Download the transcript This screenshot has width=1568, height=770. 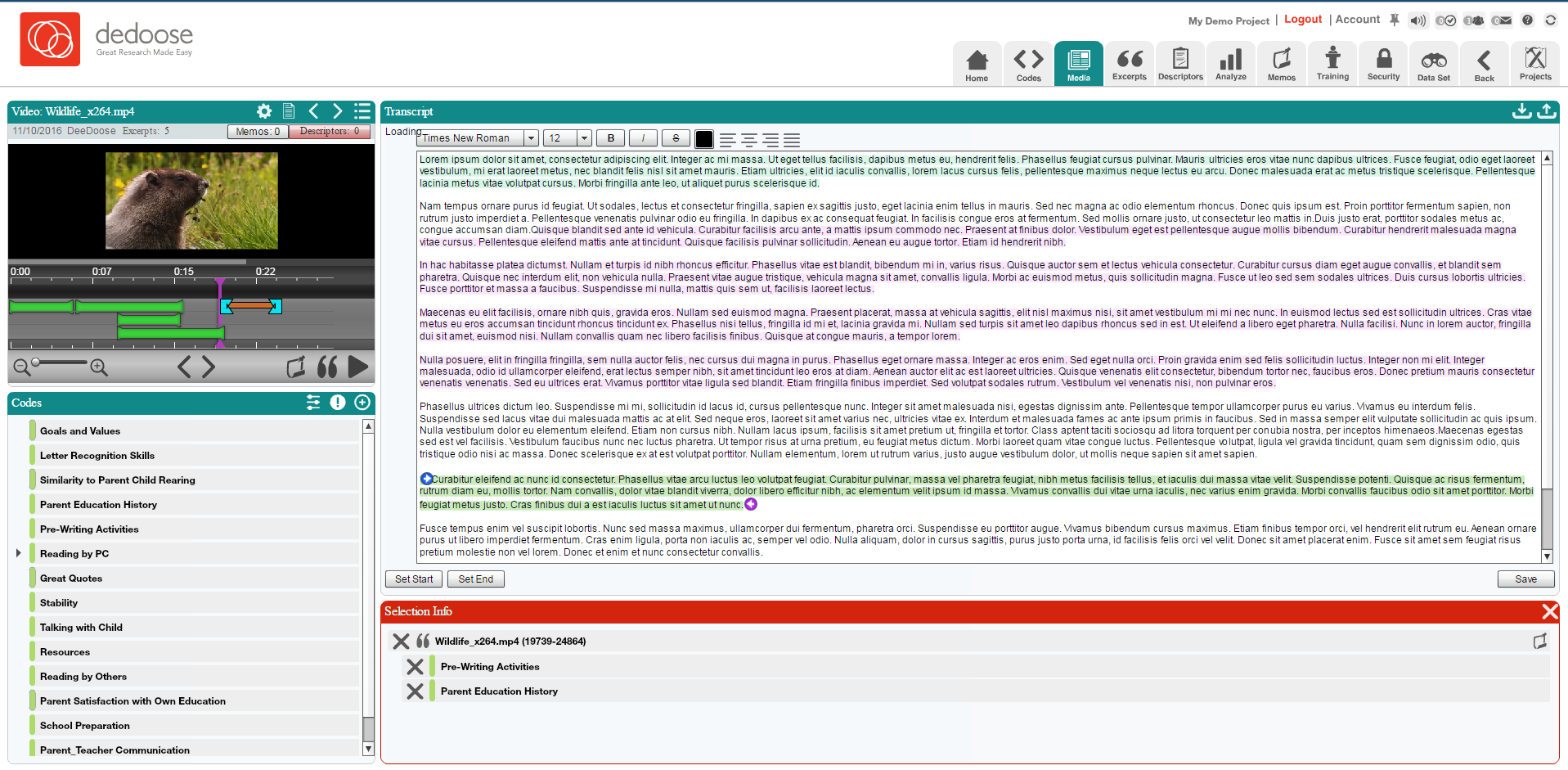1521,111
